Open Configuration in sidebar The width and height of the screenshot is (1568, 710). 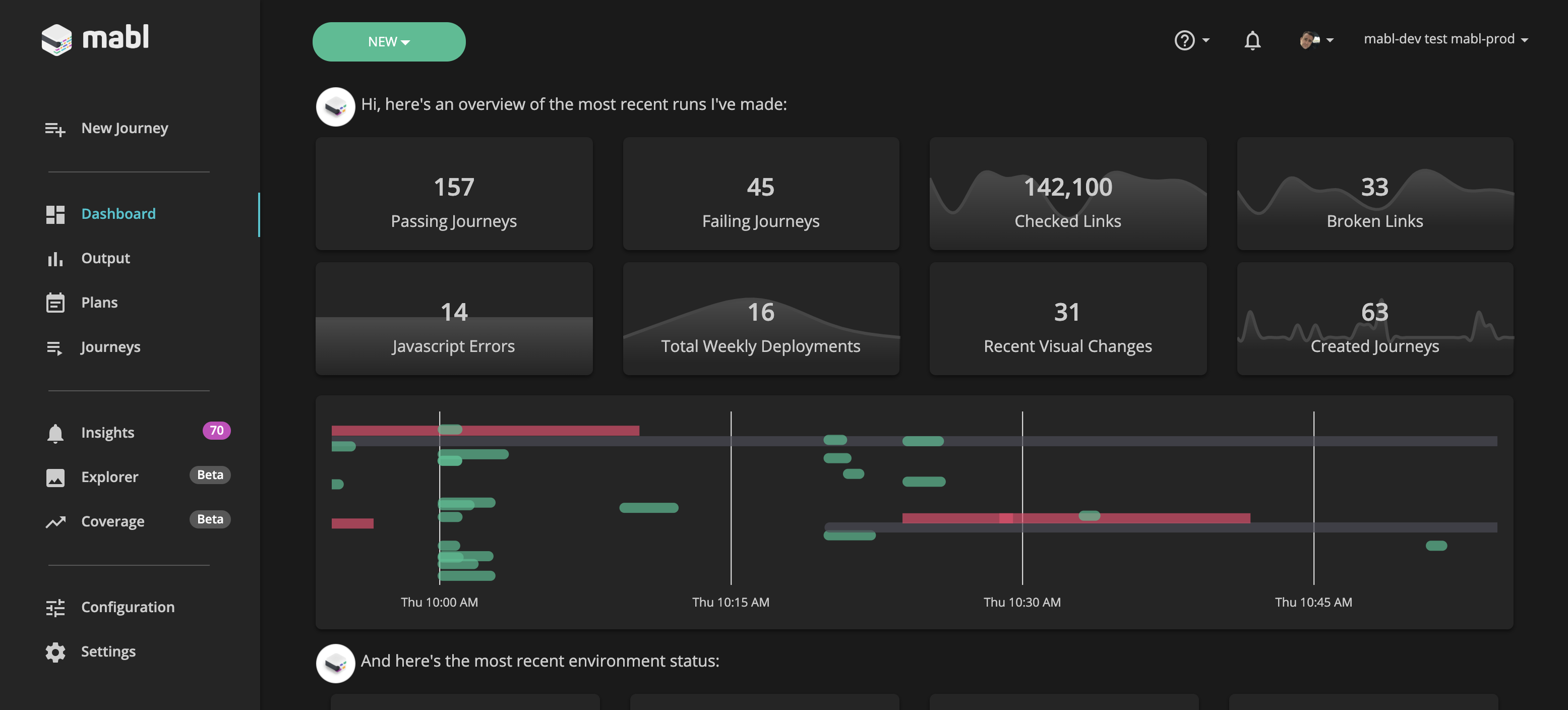tap(128, 607)
